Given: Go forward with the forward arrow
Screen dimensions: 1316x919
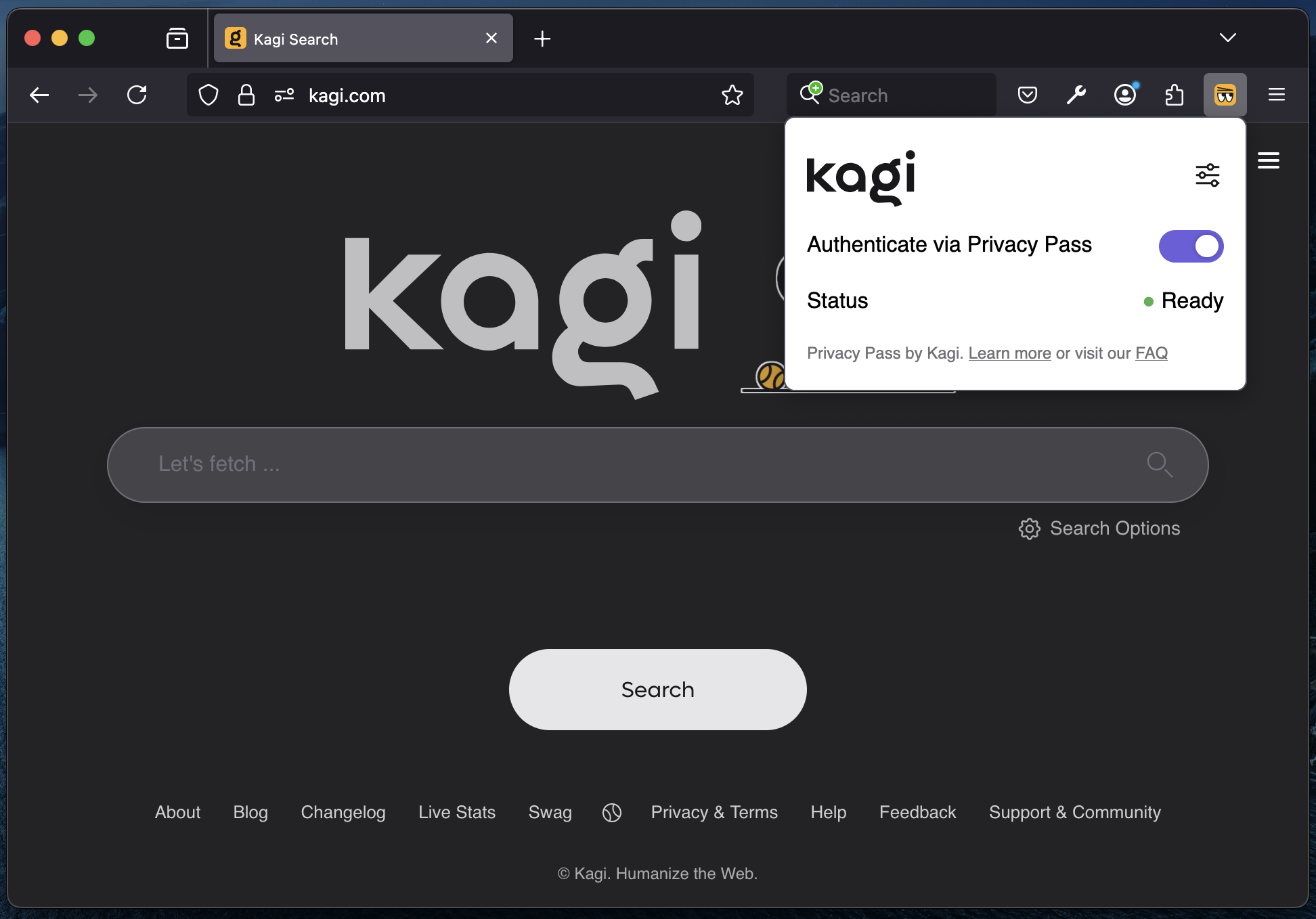Looking at the screenshot, I should point(88,95).
